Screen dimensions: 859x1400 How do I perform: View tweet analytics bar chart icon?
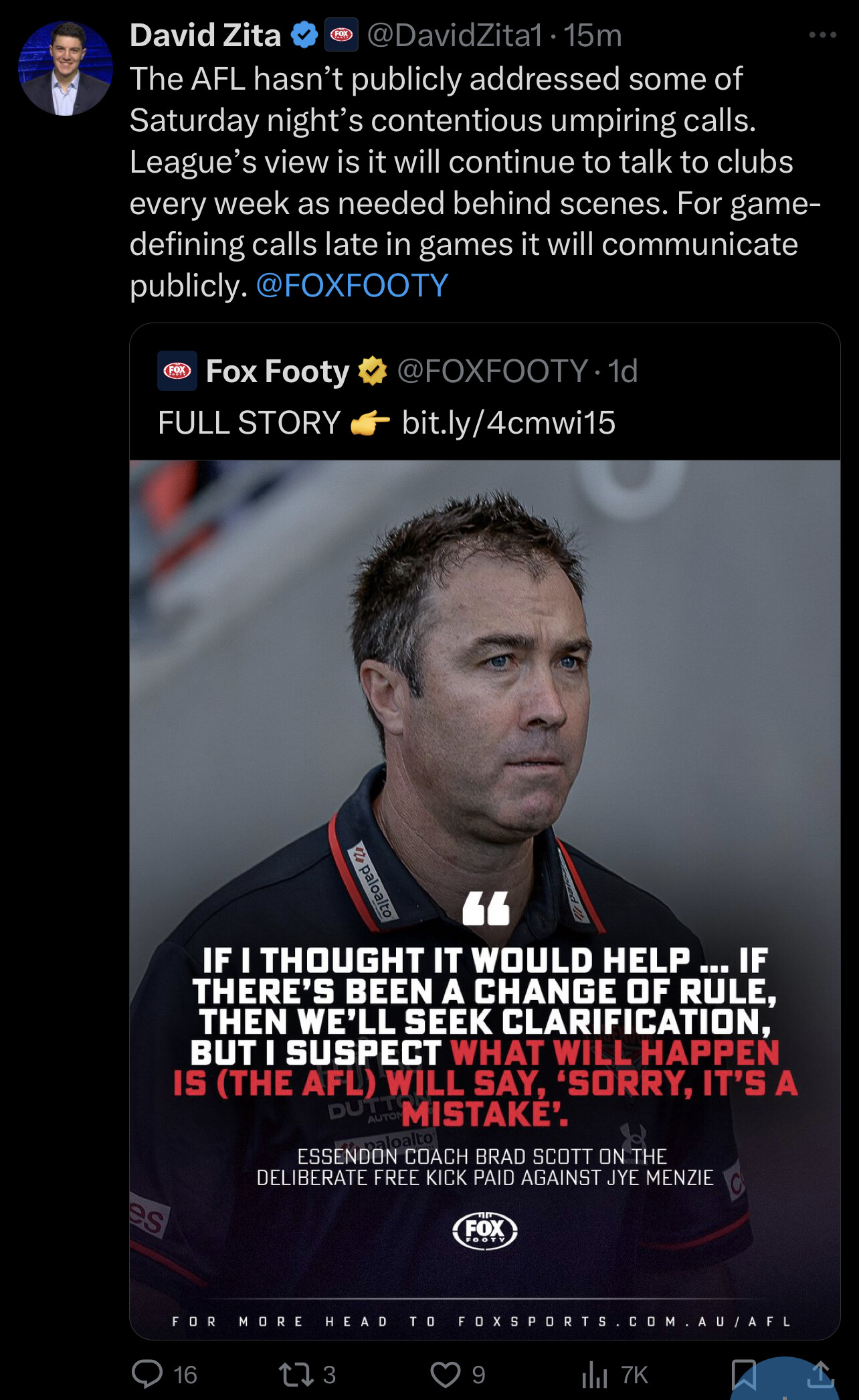594,1375
